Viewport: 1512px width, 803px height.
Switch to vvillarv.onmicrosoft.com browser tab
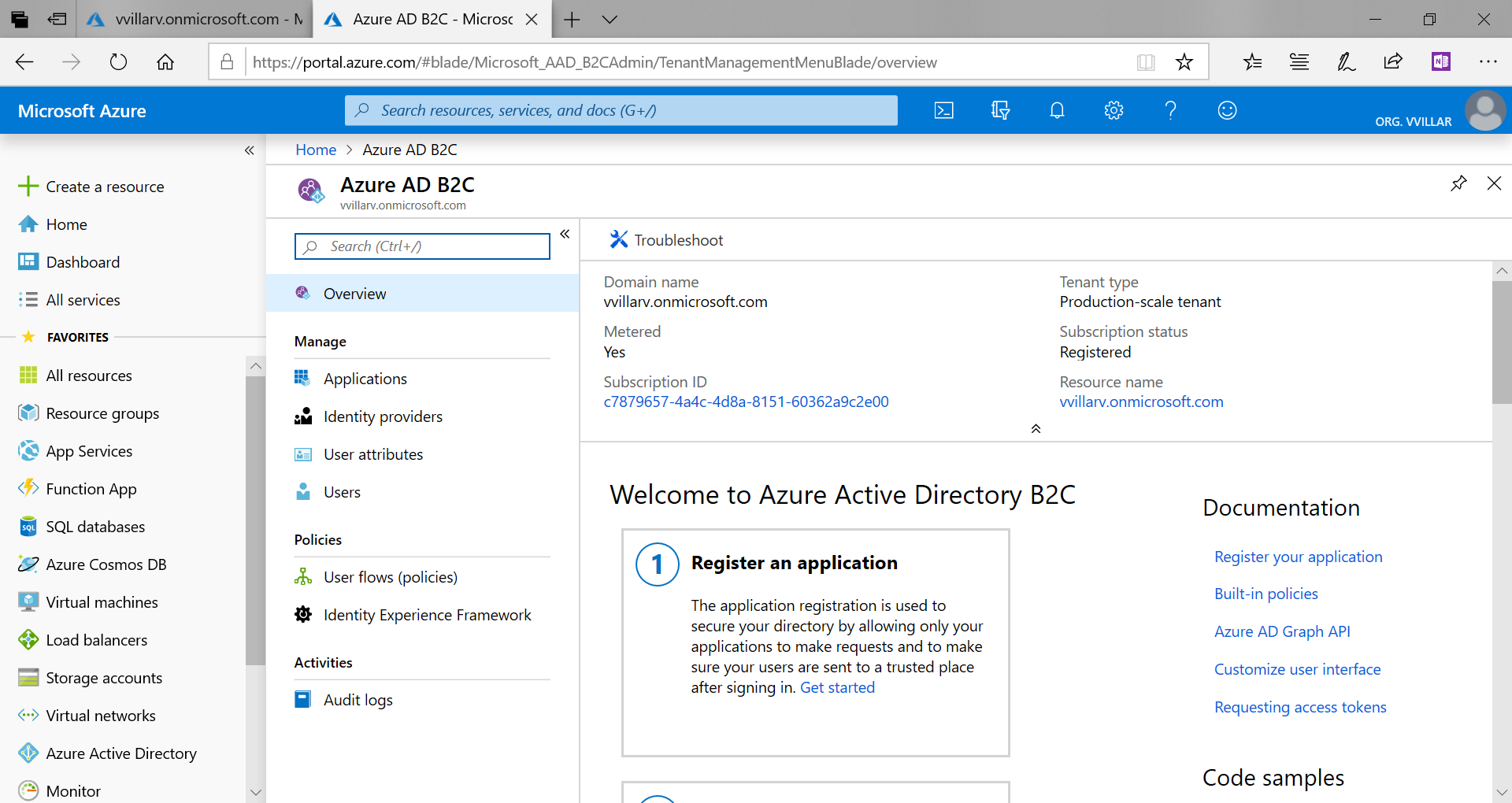195,20
